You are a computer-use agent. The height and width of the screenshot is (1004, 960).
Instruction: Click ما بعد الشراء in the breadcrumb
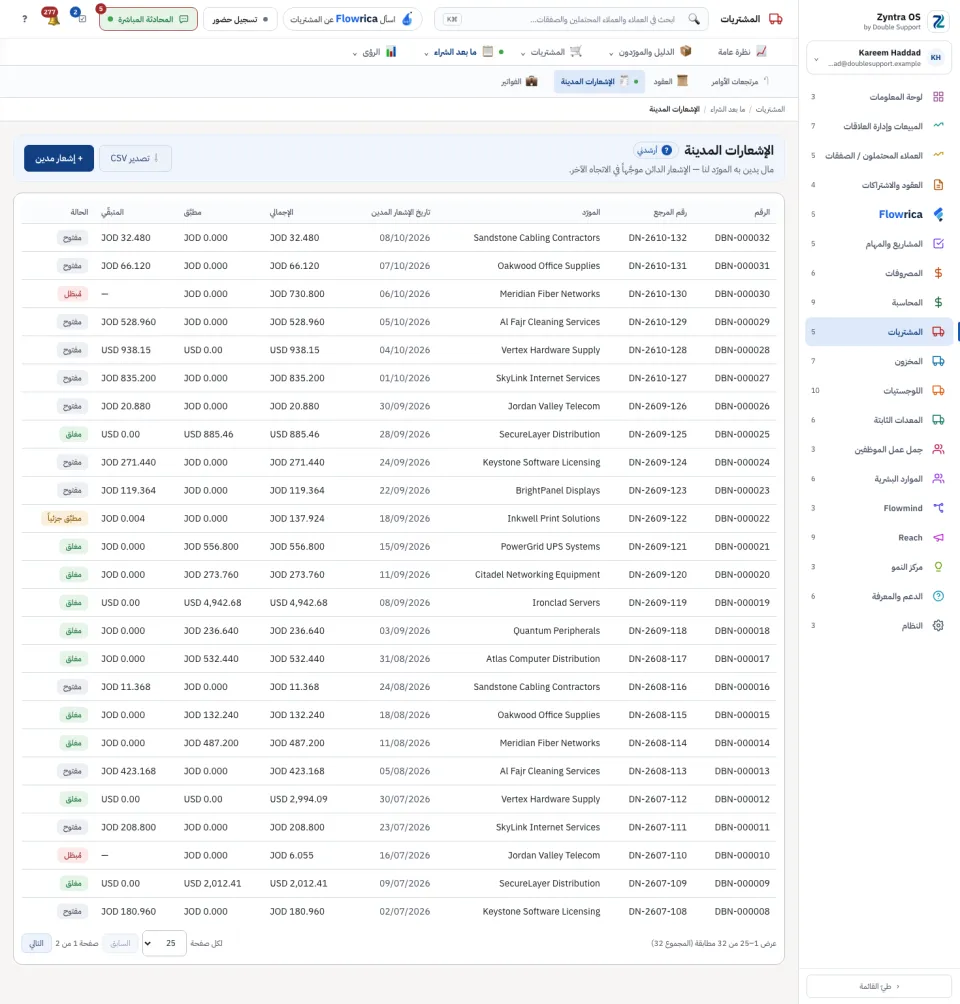[x=728, y=109]
